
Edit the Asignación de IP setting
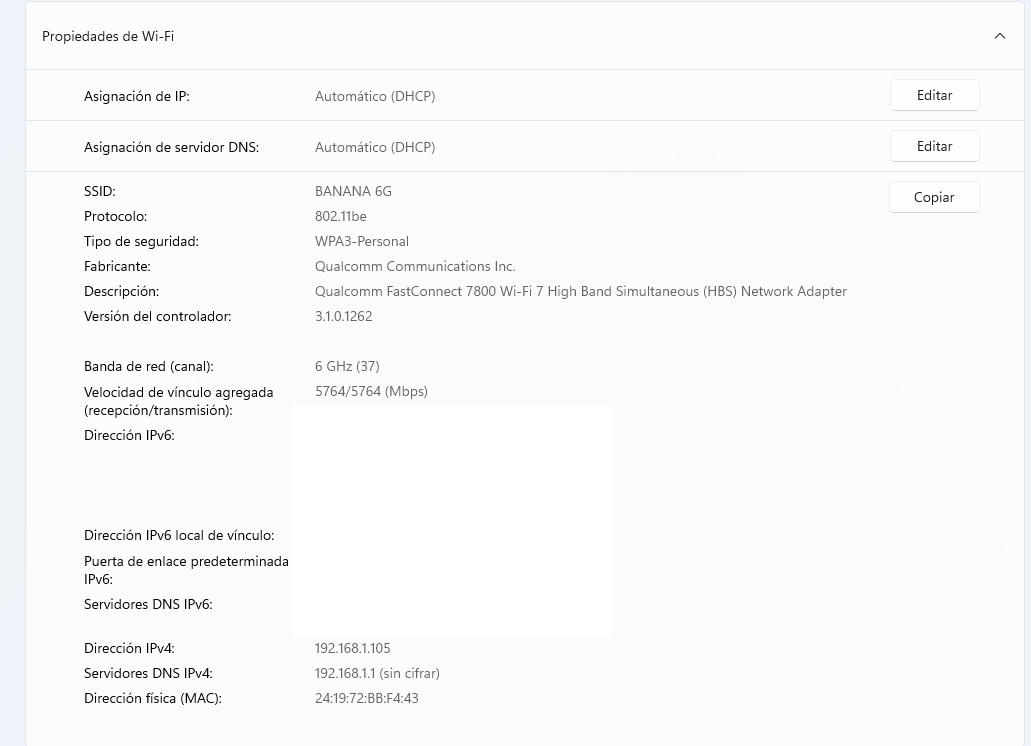[x=934, y=95]
